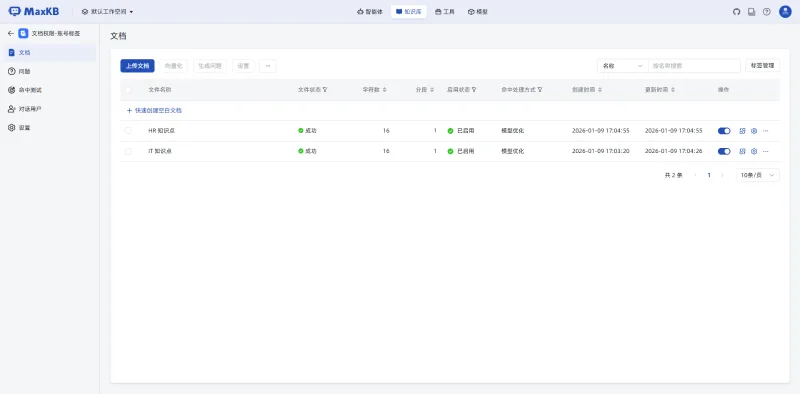This screenshot has width=800, height=394.
Task: Disable the IT 知识点 enable switch
Action: [x=724, y=151]
